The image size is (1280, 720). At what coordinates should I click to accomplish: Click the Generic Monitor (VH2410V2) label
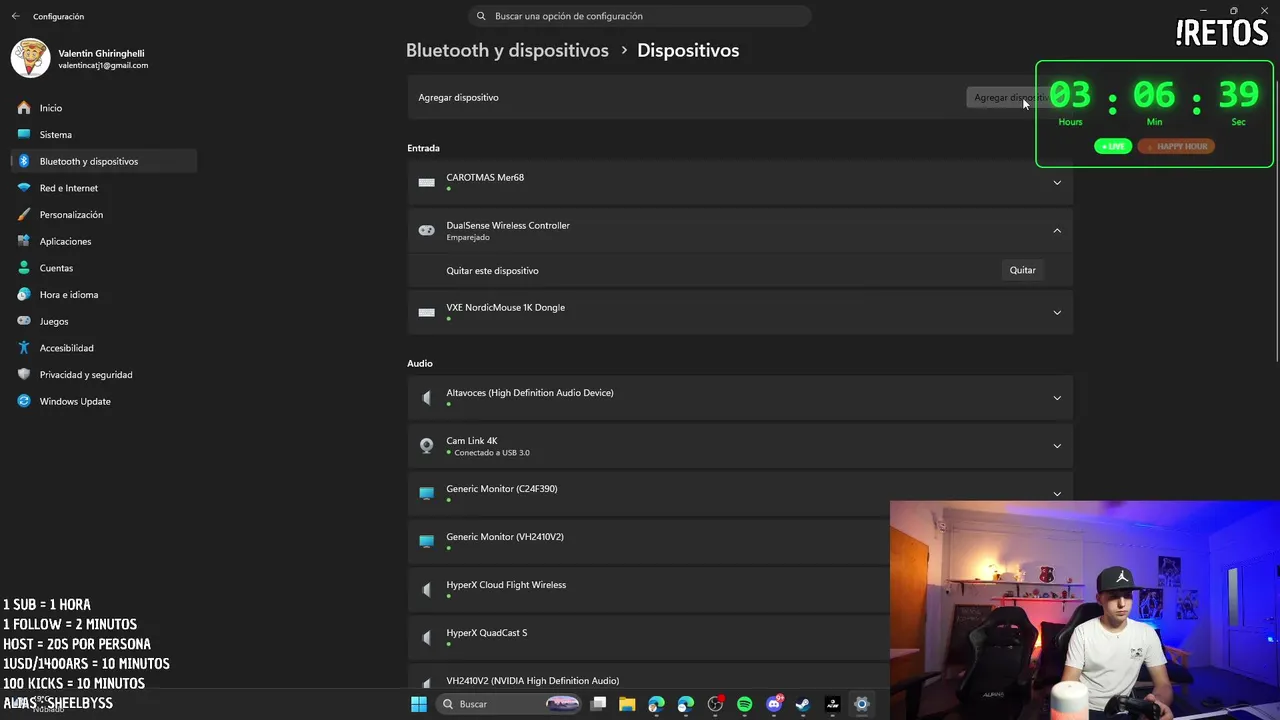[505, 537]
